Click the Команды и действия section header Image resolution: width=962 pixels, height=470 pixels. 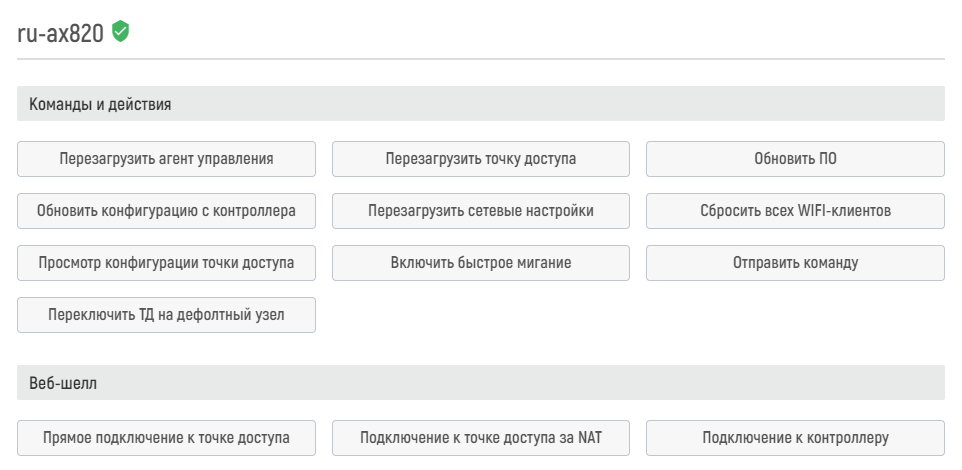click(x=481, y=104)
